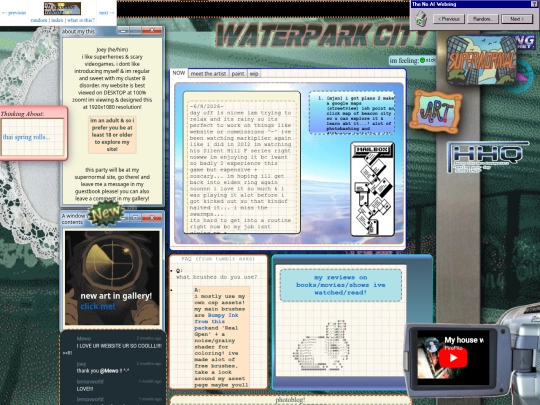
Task: Click the webring banner image at top left
Action: tap(62, 8)
